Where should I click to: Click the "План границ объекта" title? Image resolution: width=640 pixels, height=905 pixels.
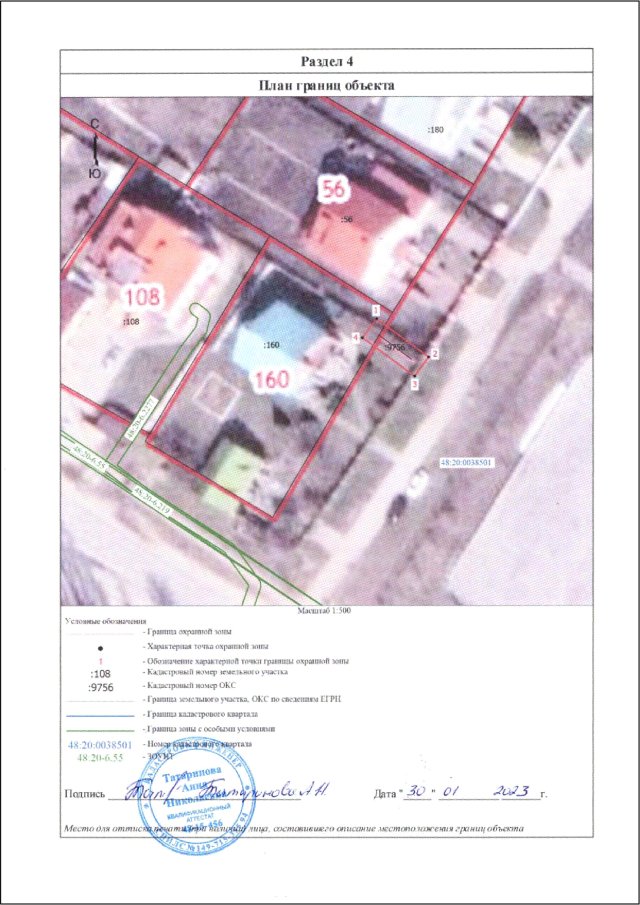coord(321,86)
